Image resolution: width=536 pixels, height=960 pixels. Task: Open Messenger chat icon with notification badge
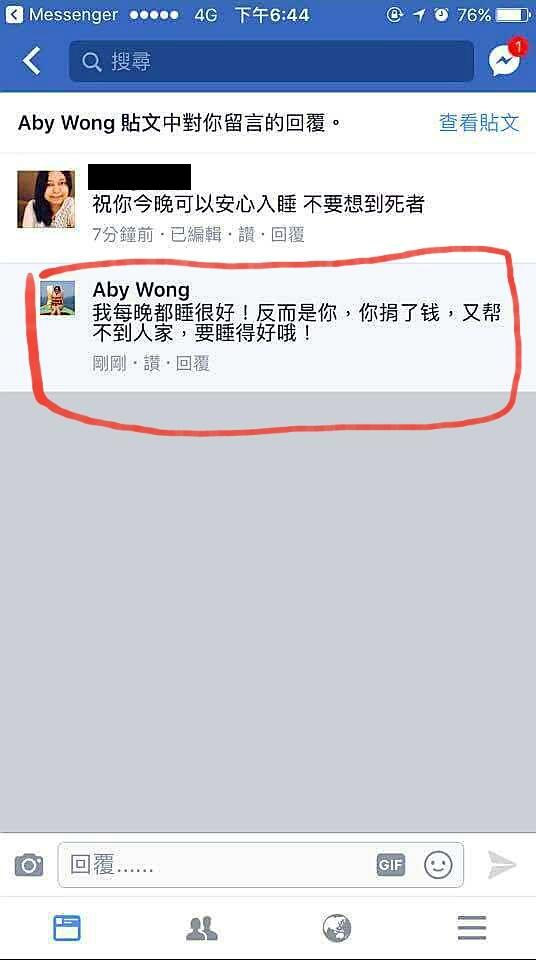coord(507,59)
